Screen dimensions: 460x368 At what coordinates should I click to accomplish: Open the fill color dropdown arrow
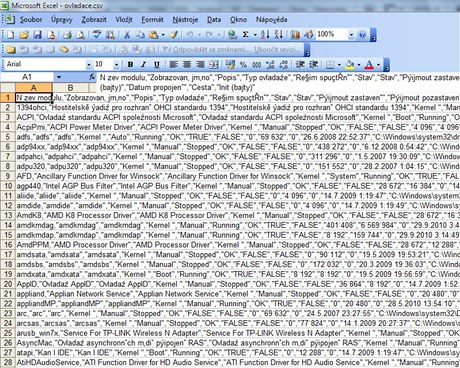[359, 64]
